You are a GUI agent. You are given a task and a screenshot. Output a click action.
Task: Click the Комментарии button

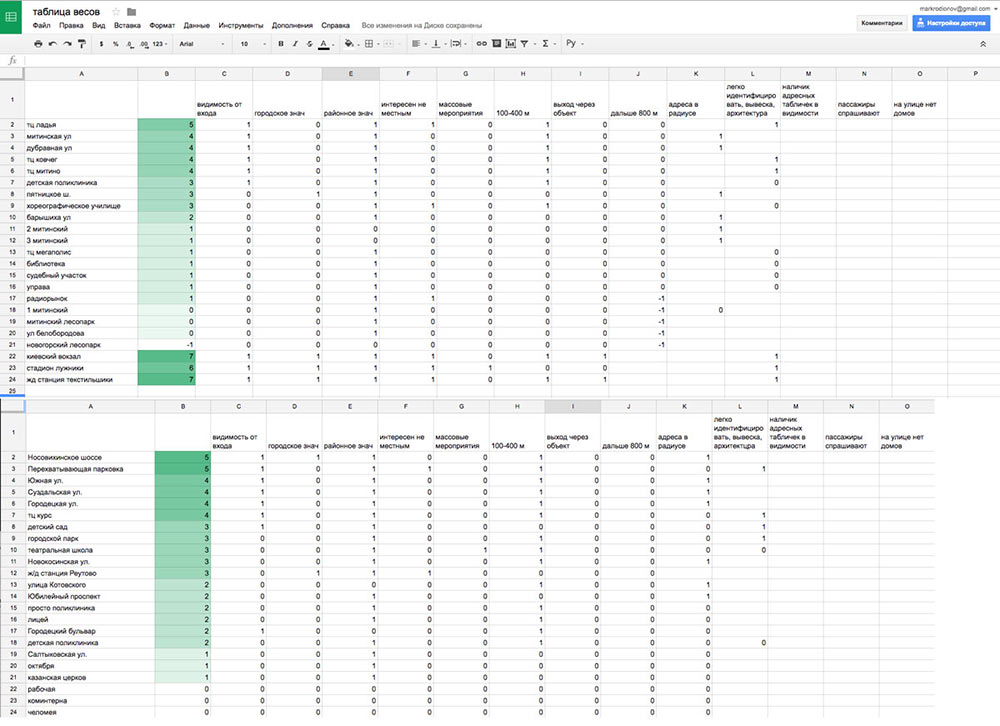coord(881,22)
